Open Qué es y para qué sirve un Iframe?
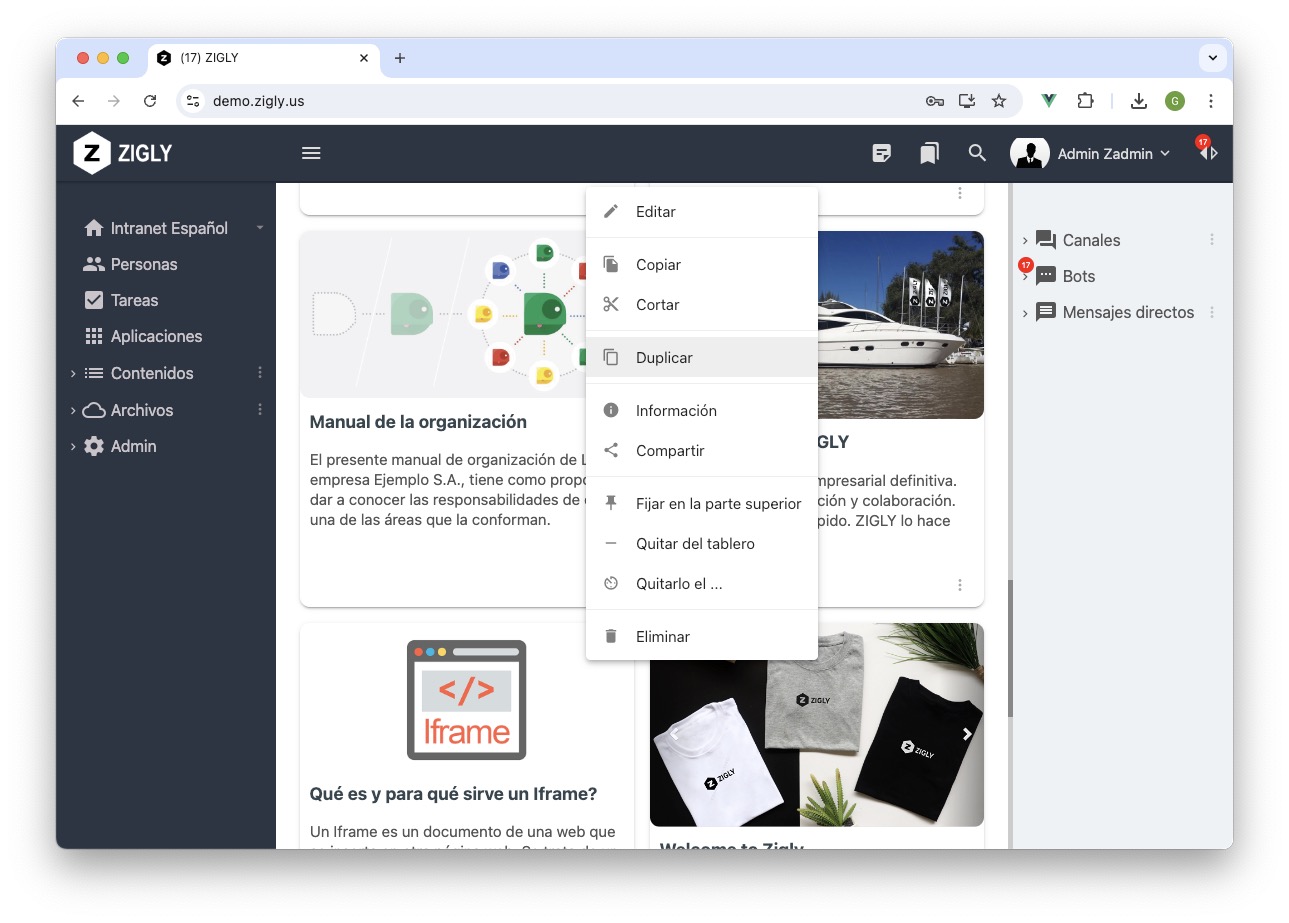This screenshot has width=1289, height=923. (x=453, y=794)
